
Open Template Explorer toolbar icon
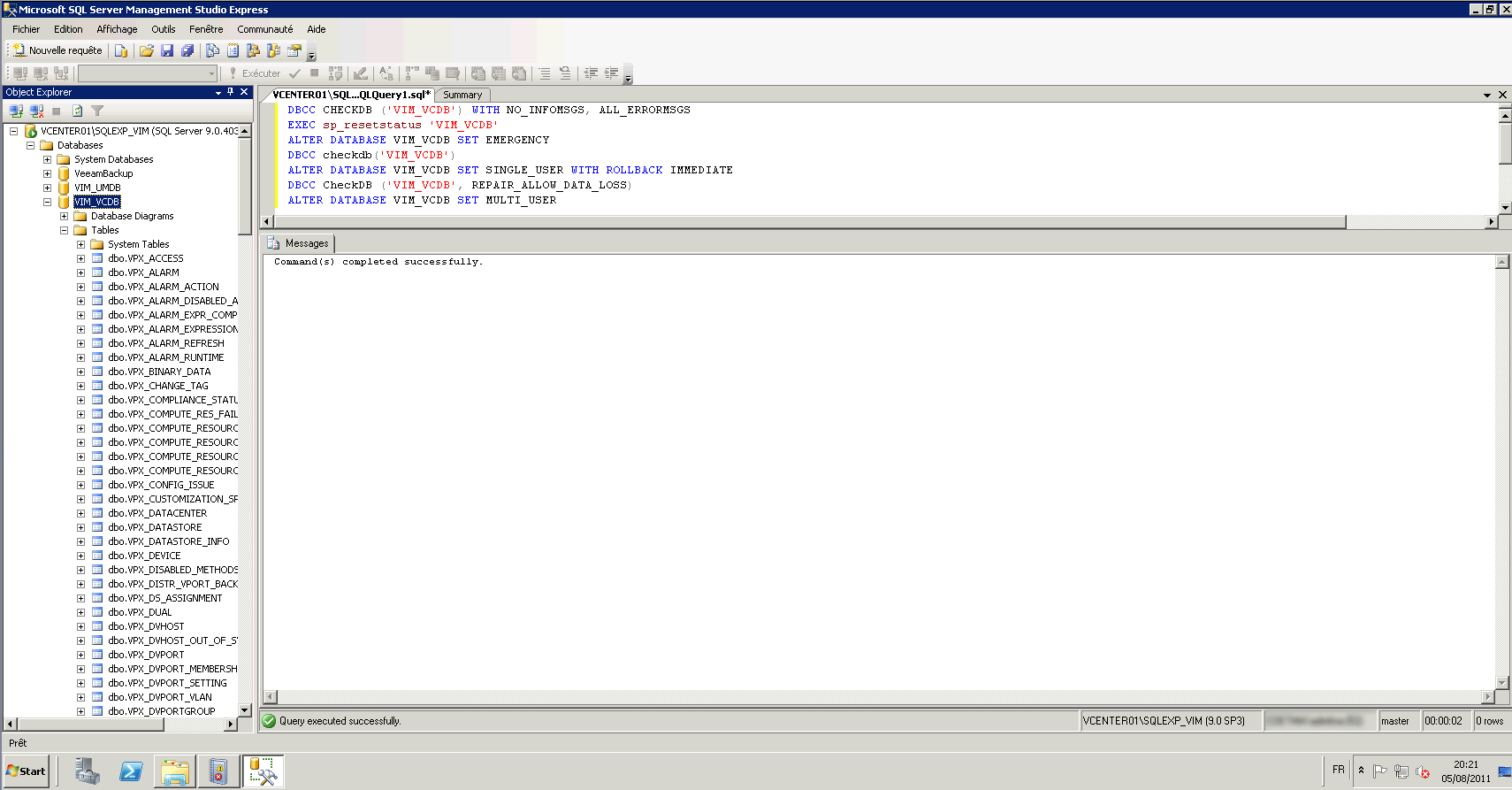pyautogui.click(x=274, y=50)
